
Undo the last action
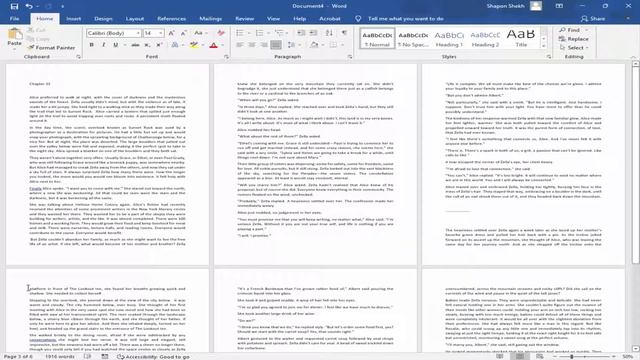click(x=29, y=6)
